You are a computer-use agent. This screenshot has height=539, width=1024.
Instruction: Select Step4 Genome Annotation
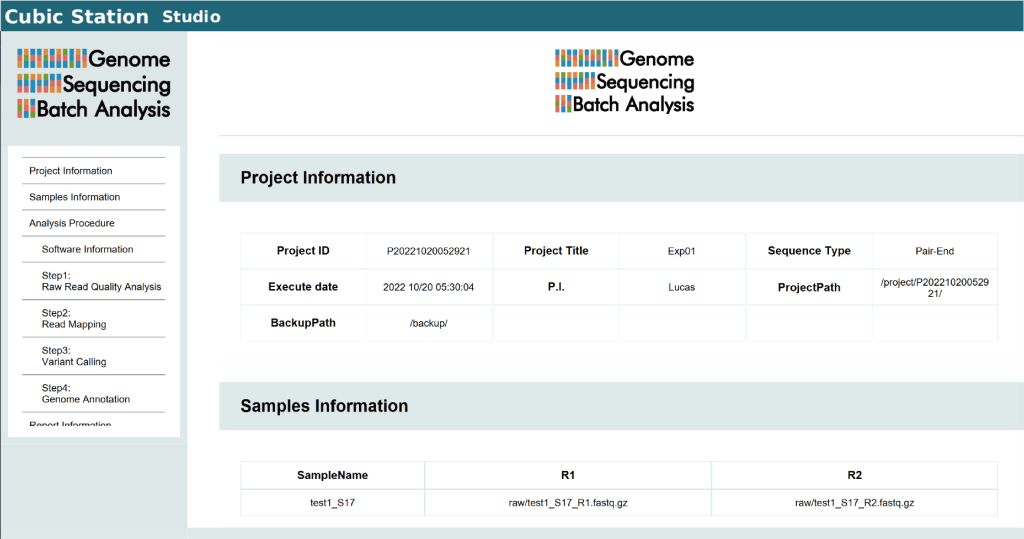pyautogui.click(x=86, y=393)
